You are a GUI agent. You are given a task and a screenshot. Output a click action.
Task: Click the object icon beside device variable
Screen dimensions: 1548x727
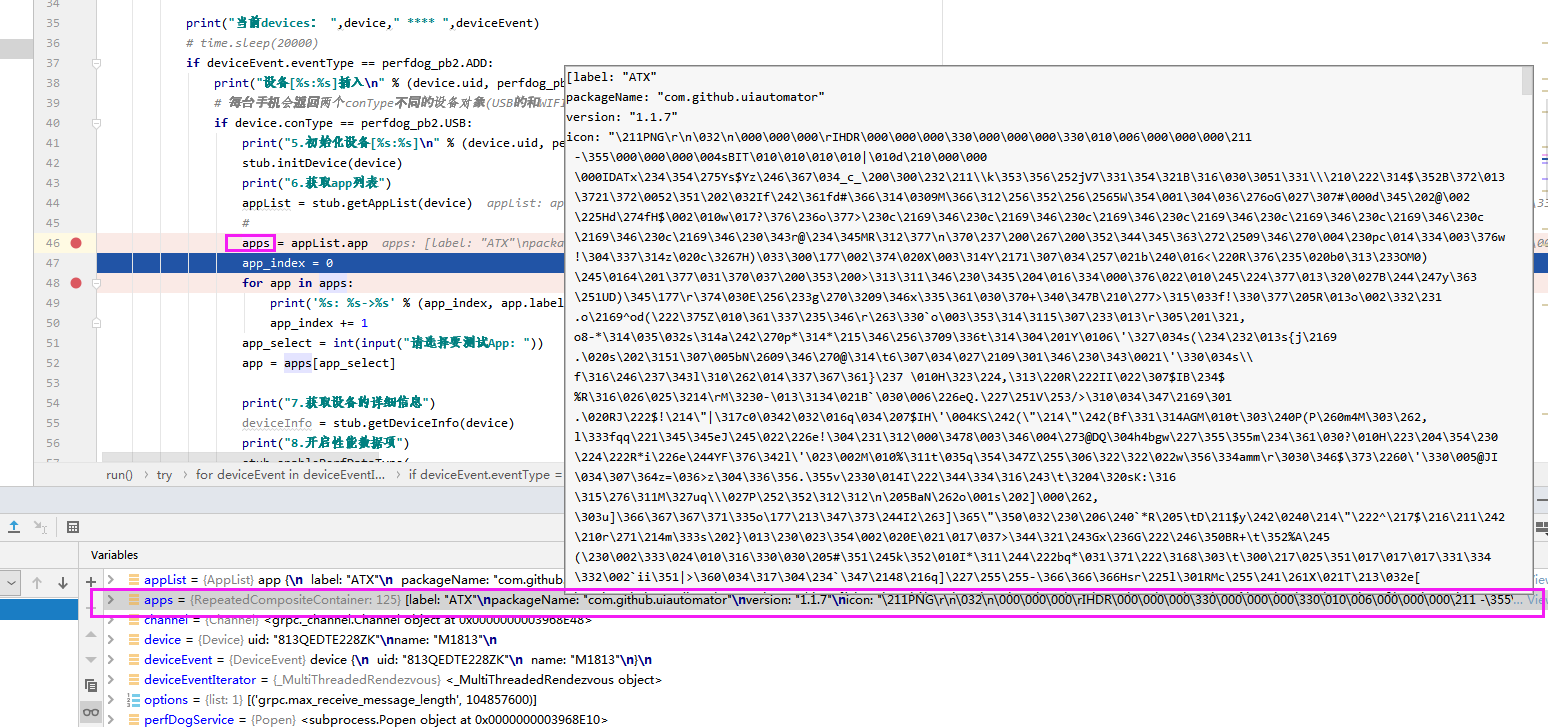click(x=134, y=640)
